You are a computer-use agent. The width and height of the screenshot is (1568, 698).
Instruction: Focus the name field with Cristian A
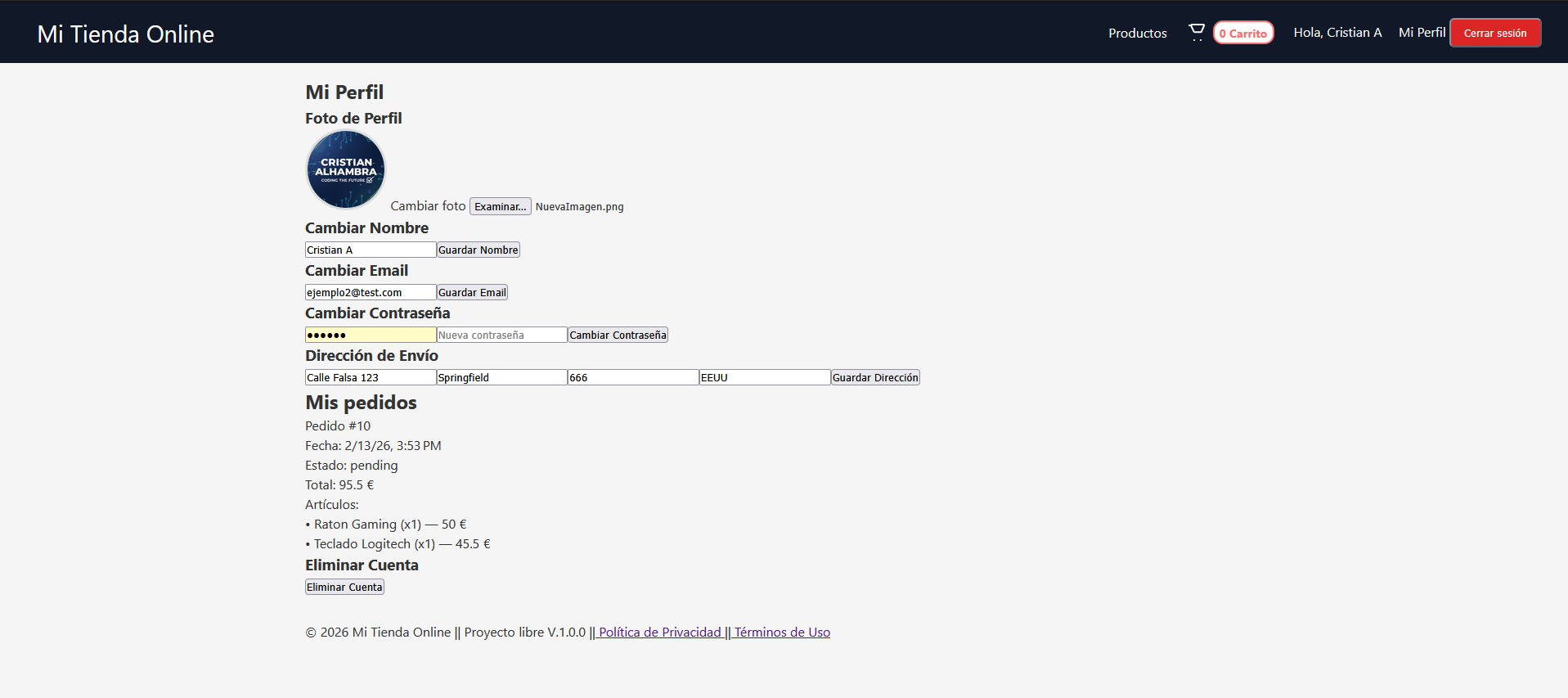point(370,250)
